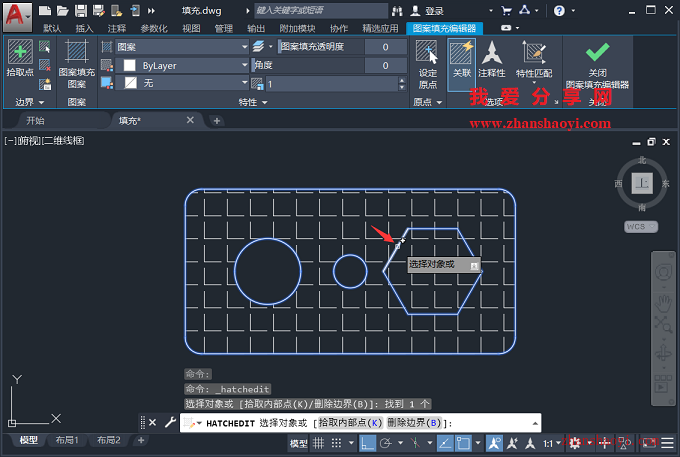This screenshot has height=457, width=680.
Task: Expand the 原点 panel arrow
Action: (439, 103)
